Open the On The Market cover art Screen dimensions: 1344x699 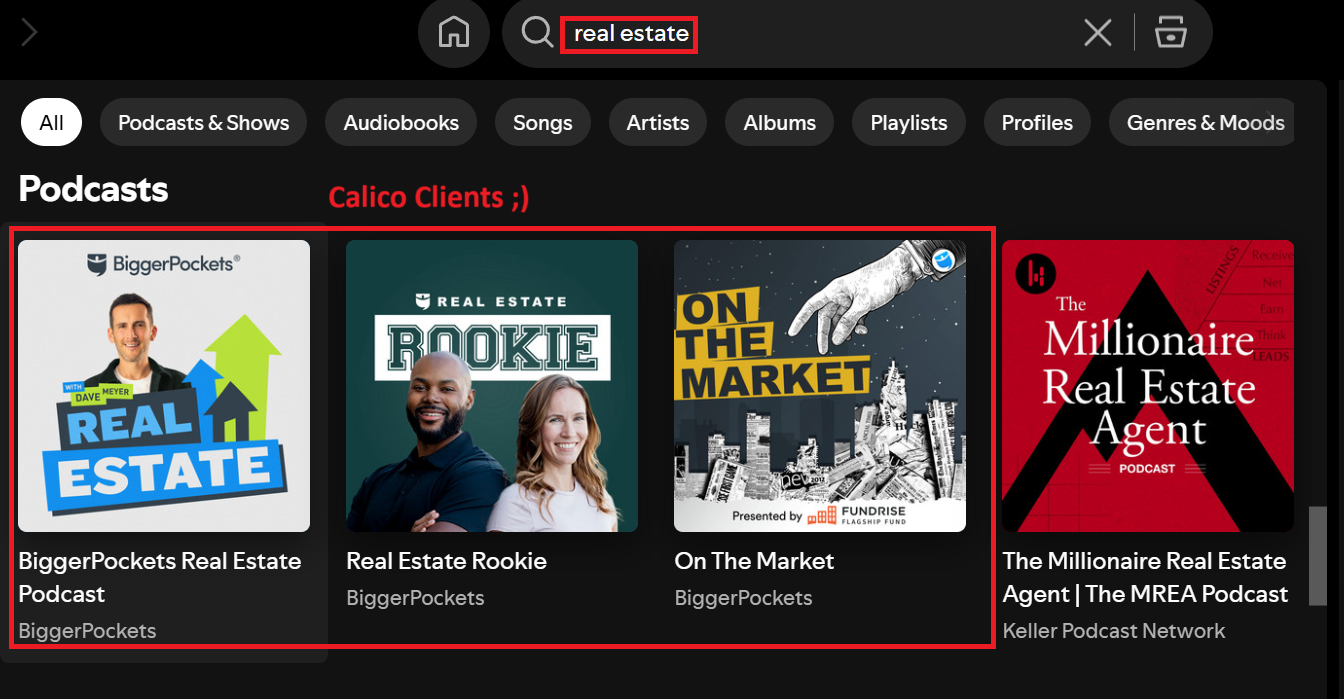click(820, 386)
